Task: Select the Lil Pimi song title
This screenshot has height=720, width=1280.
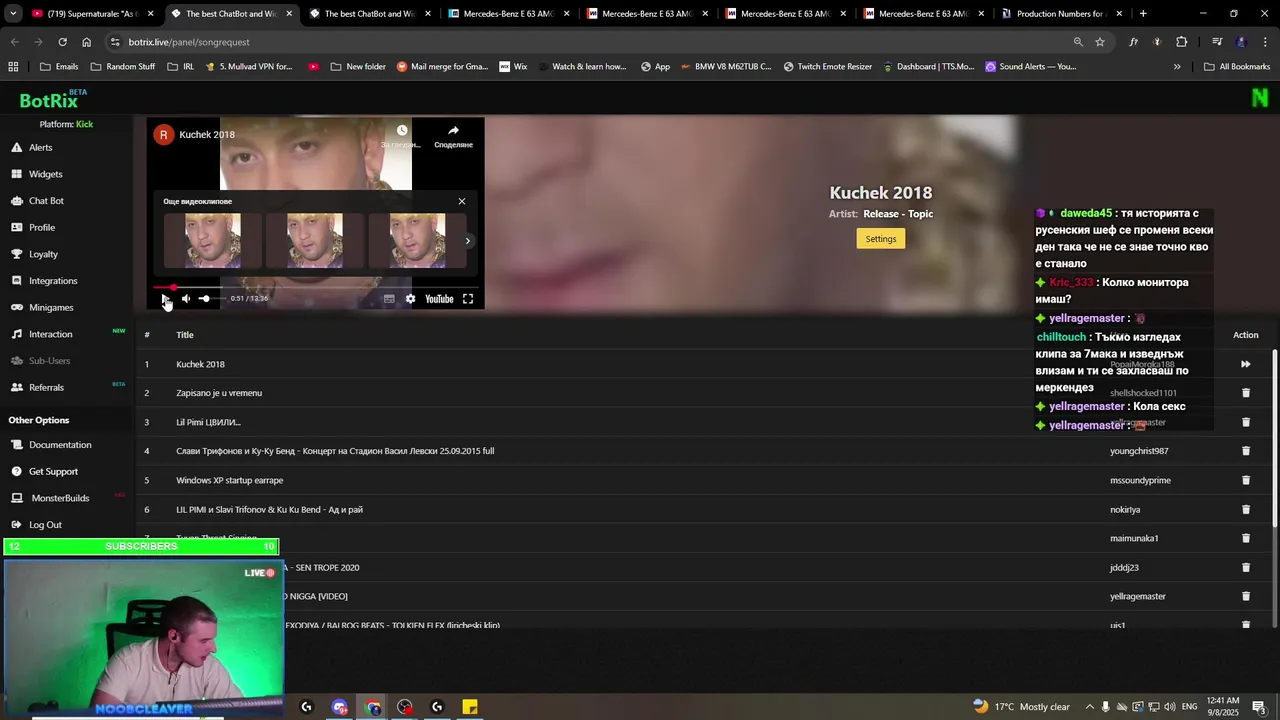Action: [x=208, y=422]
